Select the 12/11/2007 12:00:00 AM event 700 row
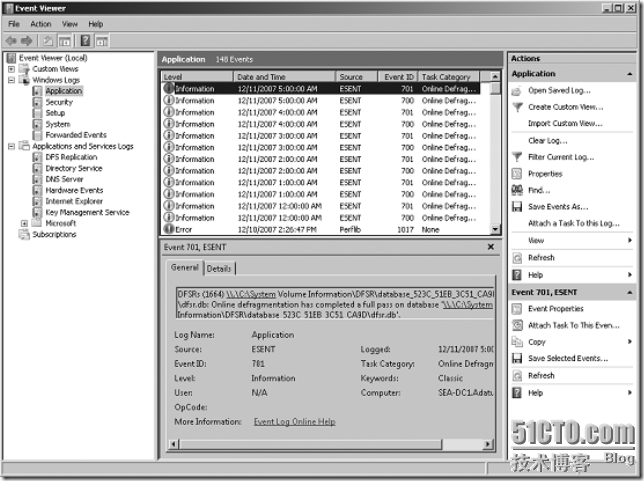 pos(321,218)
